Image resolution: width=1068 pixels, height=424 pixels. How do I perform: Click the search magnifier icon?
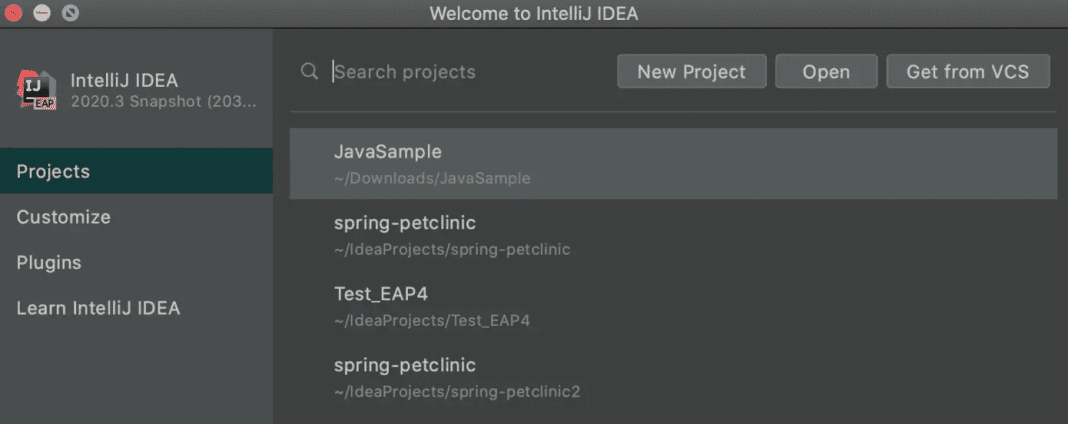310,72
